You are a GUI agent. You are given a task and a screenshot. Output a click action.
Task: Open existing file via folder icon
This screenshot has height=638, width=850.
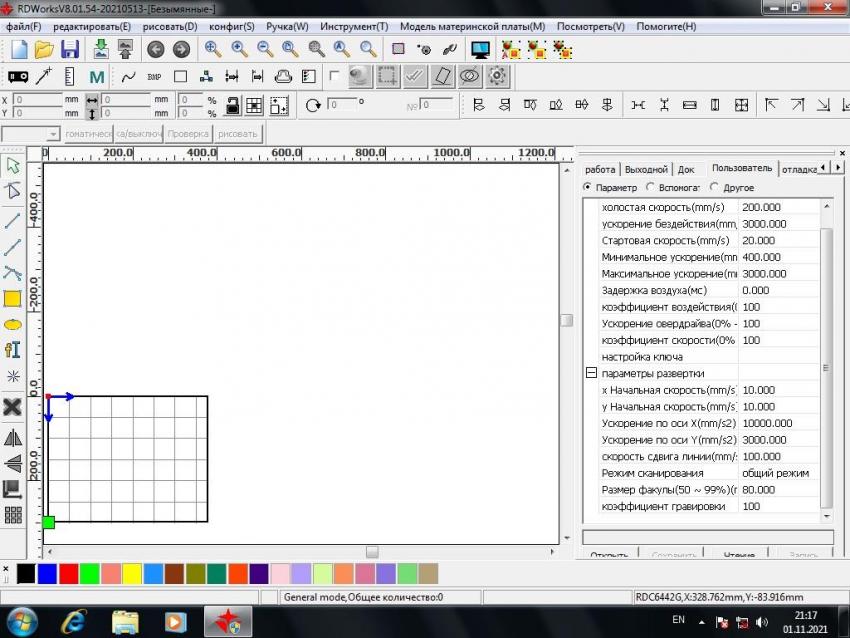44,49
